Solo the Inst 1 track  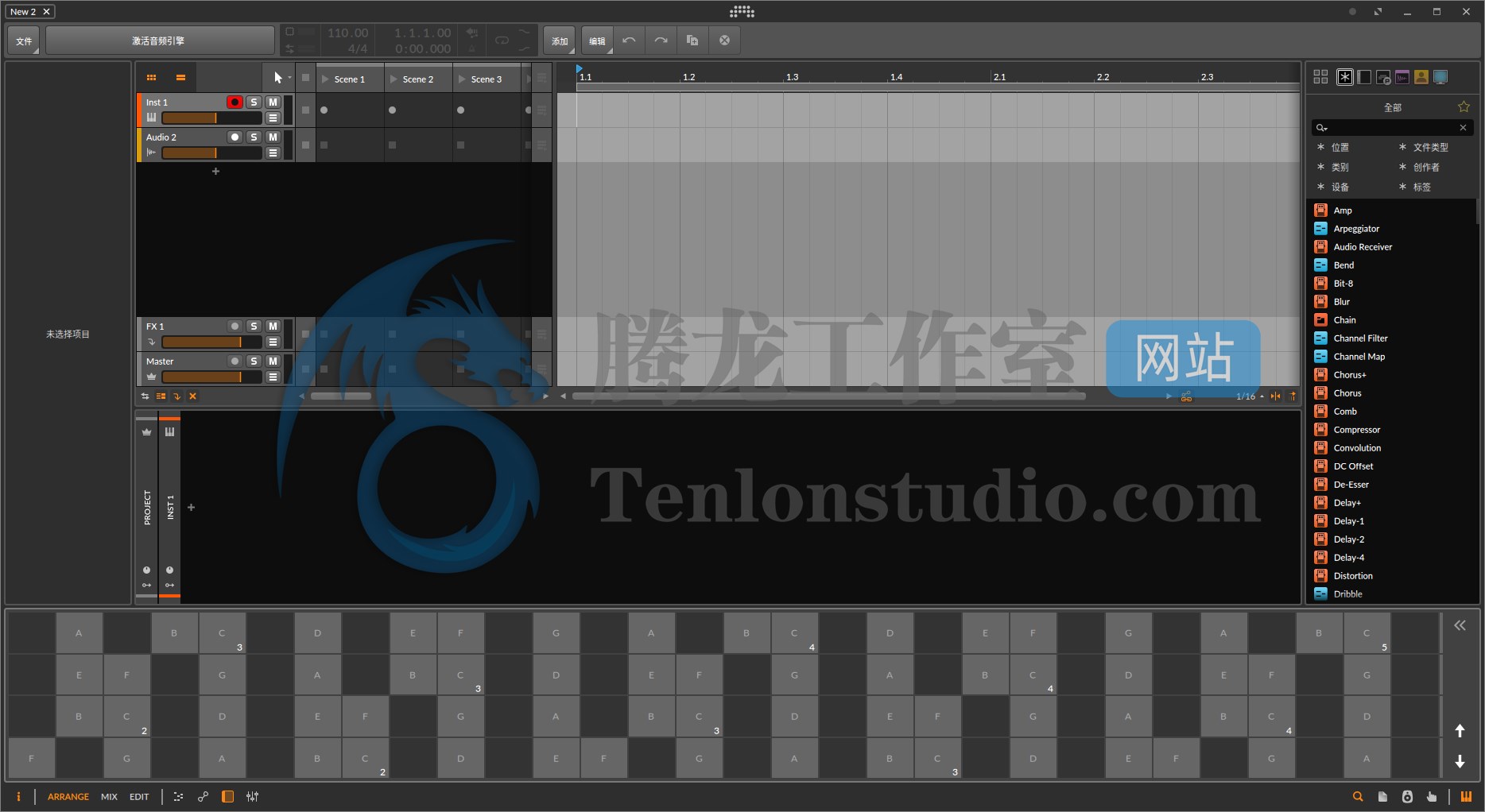coord(254,102)
